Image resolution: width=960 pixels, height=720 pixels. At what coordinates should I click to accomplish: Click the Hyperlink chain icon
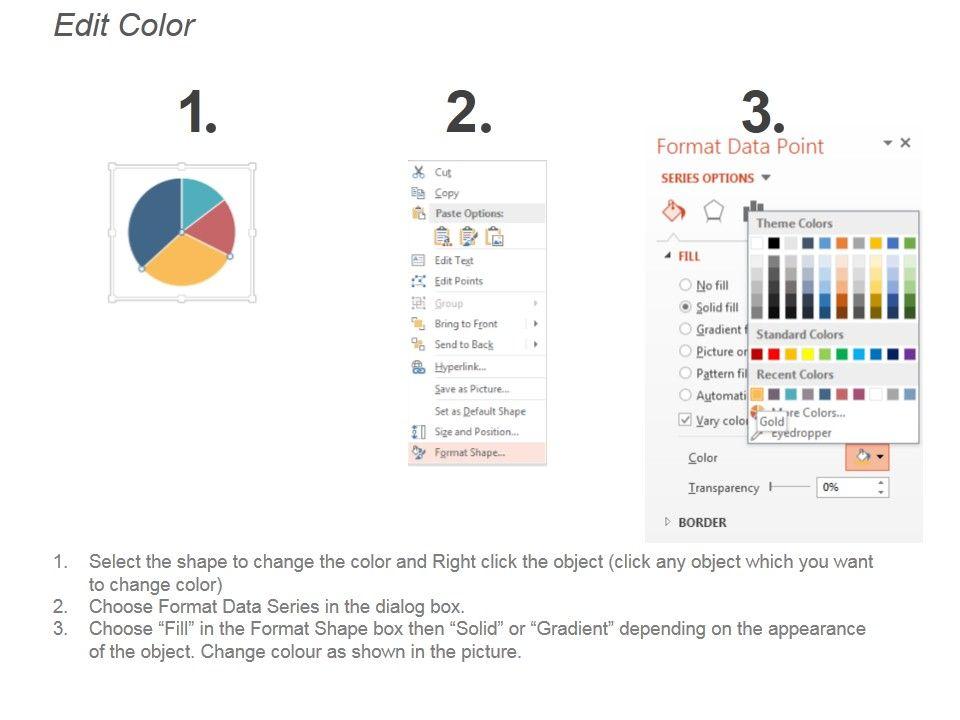tap(419, 367)
